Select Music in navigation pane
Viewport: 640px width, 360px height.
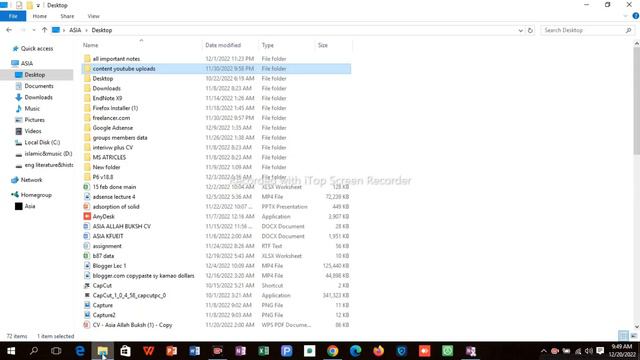pyautogui.click(x=32, y=109)
